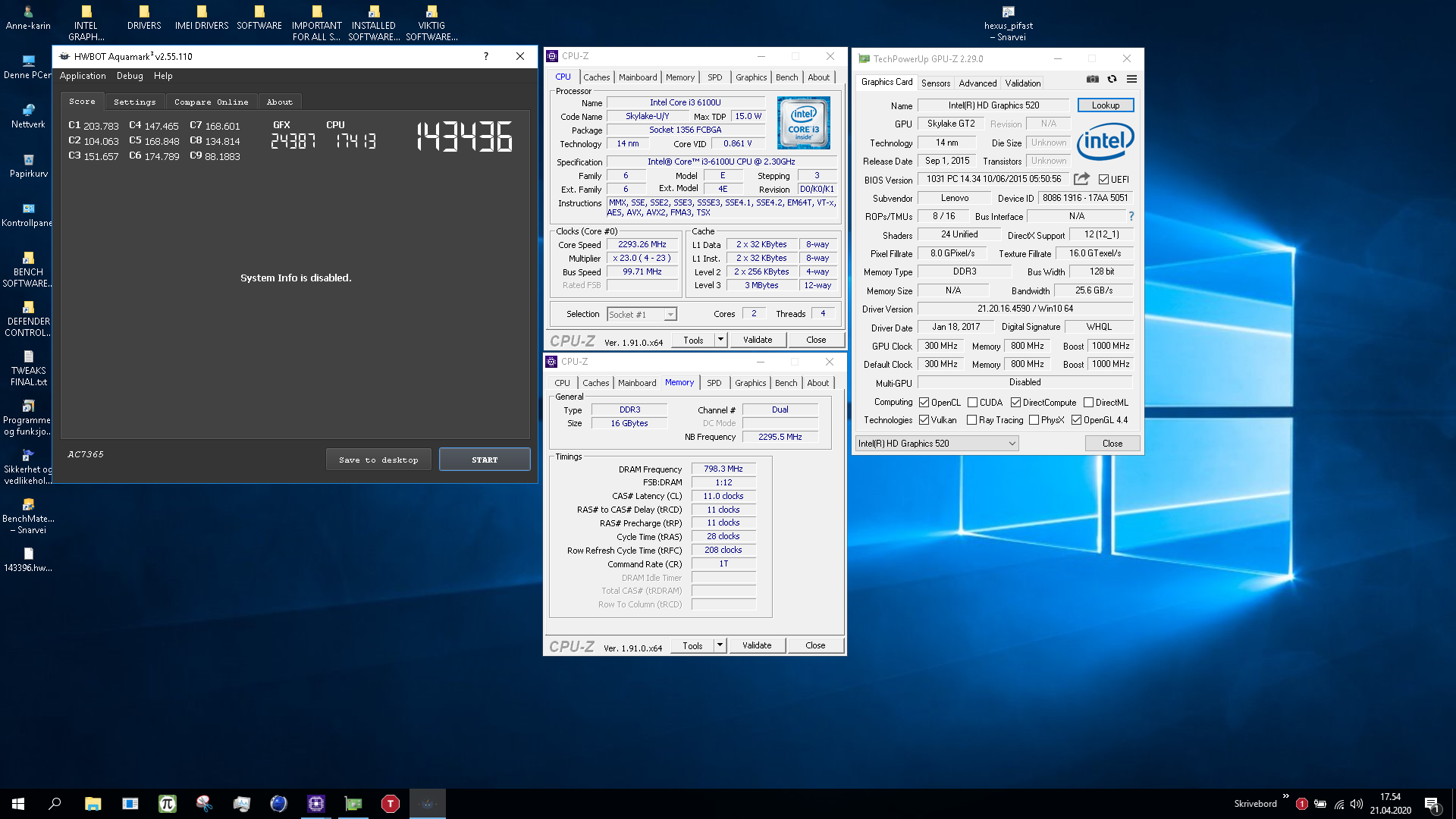
Task: Expand the Tools arrow in the lower CPU-Z window
Action: [720, 645]
